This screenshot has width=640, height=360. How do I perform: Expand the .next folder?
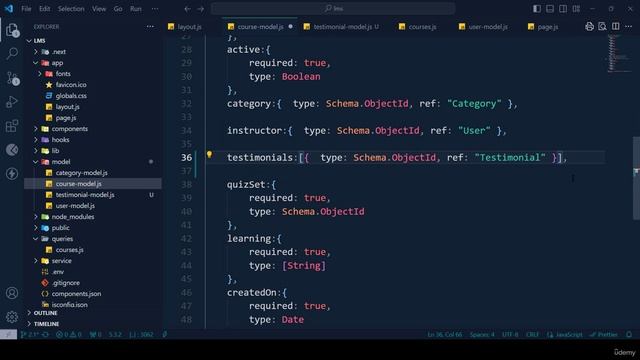(x=36, y=52)
